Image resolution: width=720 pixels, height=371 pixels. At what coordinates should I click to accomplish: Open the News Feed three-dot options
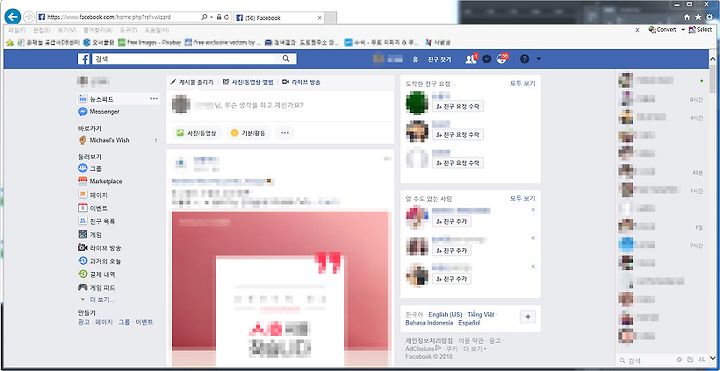pos(154,99)
